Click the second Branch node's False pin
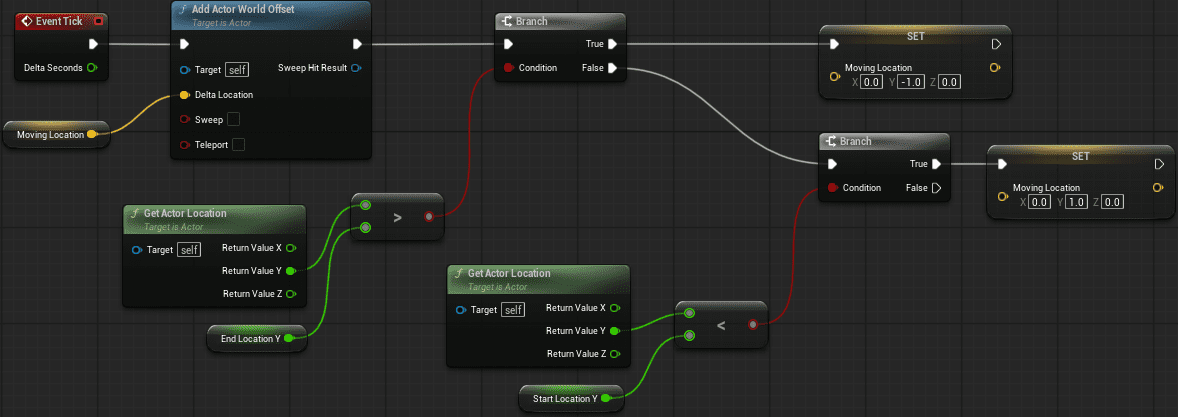This screenshot has height=417, width=1178. click(x=936, y=188)
